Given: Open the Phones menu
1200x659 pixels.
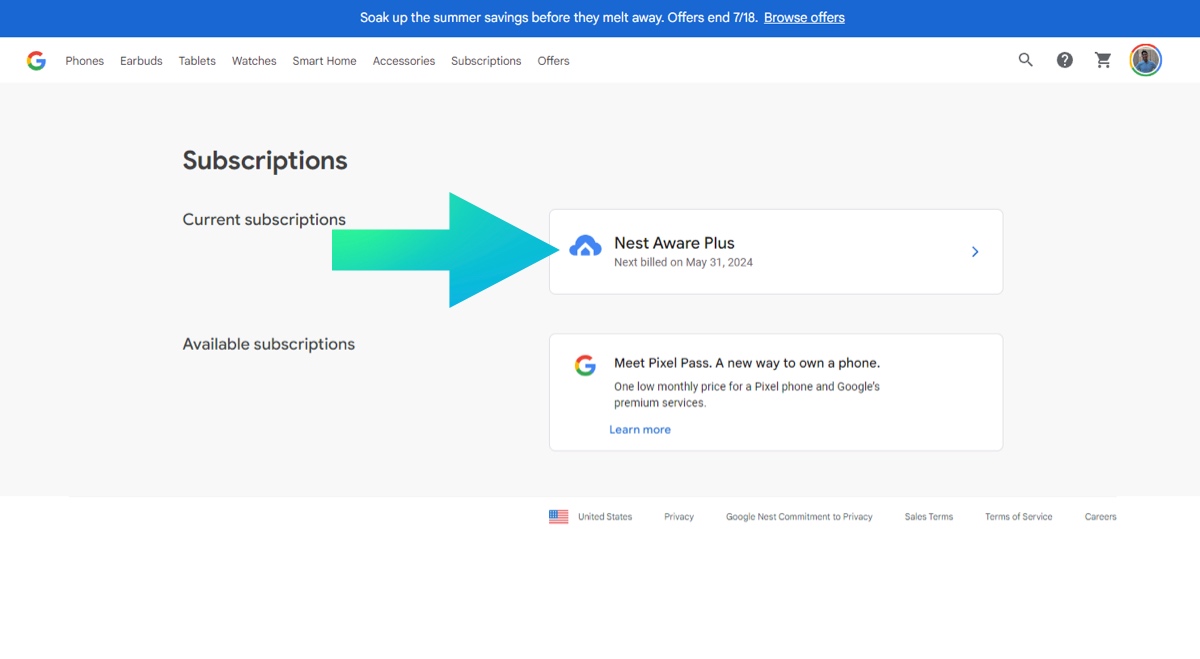Looking at the screenshot, I should [85, 61].
